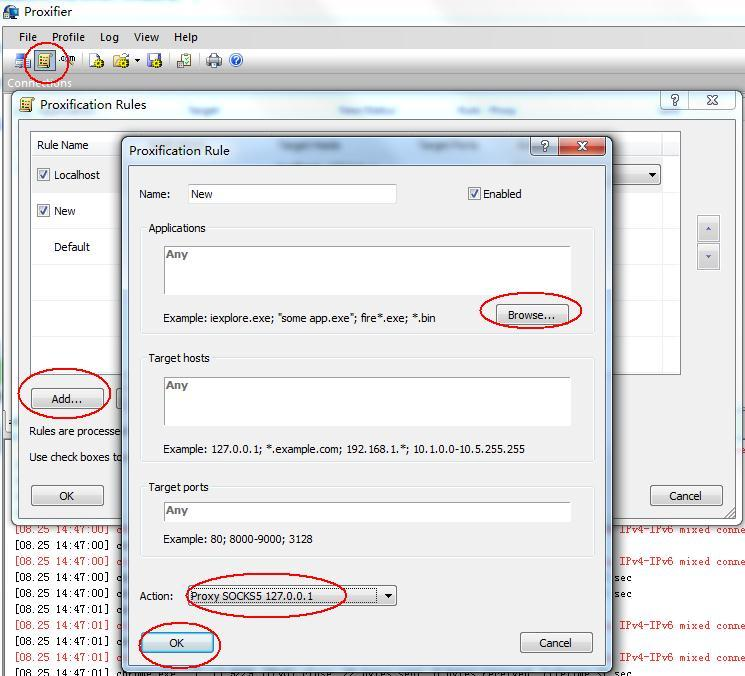Click the Proxification Rules toolbar icon
Viewport: 745px width, 676px height.
[x=45, y=61]
